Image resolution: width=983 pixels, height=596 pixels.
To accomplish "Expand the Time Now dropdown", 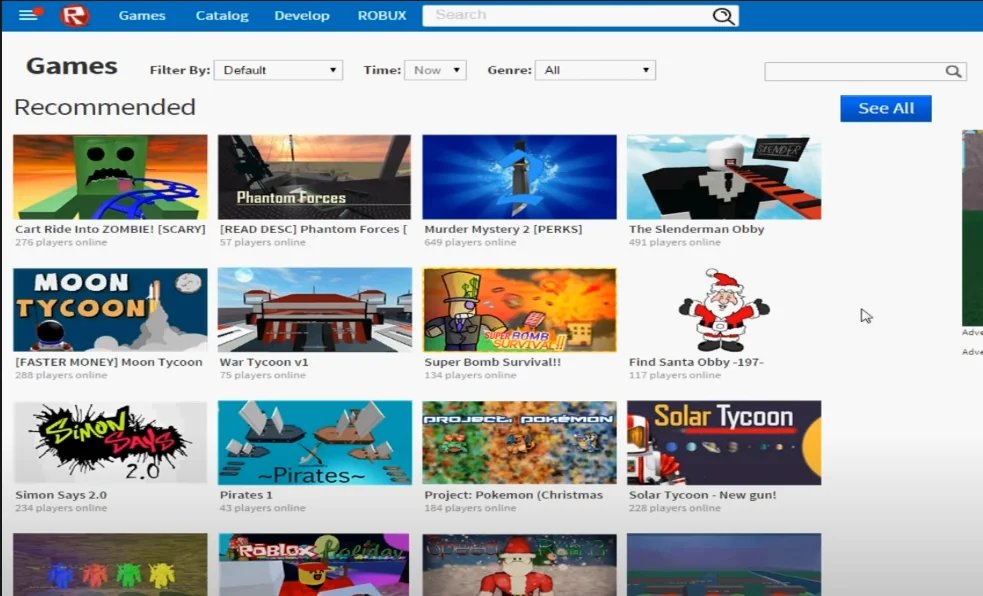I will click(435, 70).
